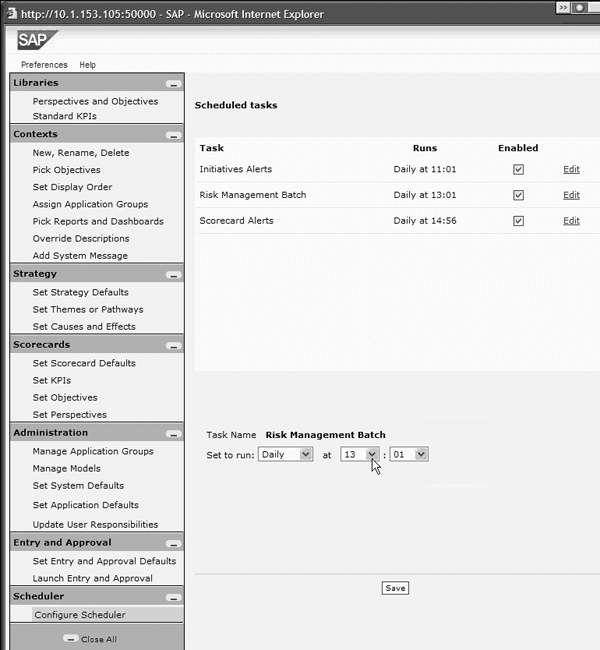
Task: Open Set Causes and Effects
Action: [84, 327]
